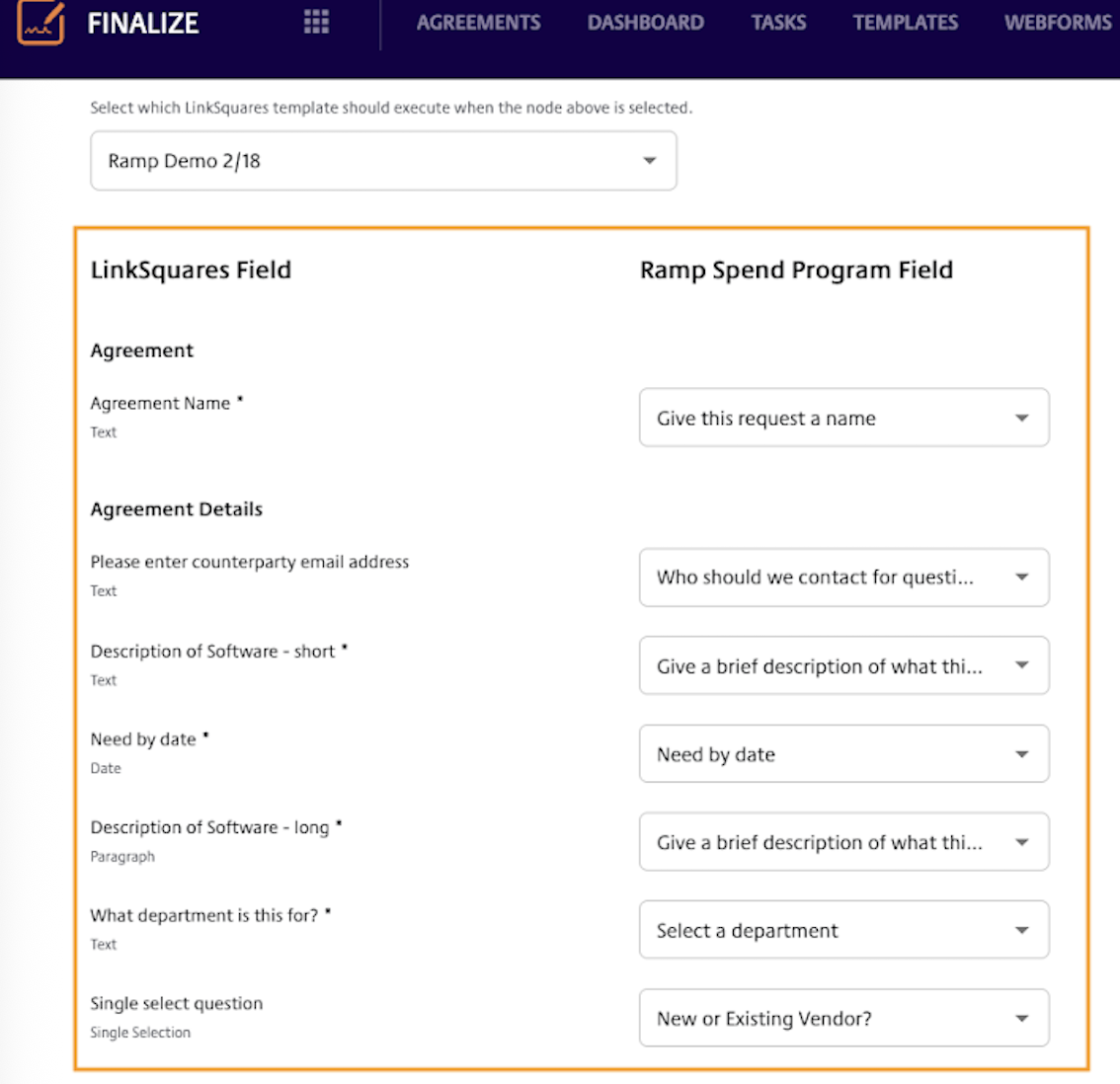Open the Need by date mapping dropdown
The height and width of the screenshot is (1084, 1120).
click(843, 754)
